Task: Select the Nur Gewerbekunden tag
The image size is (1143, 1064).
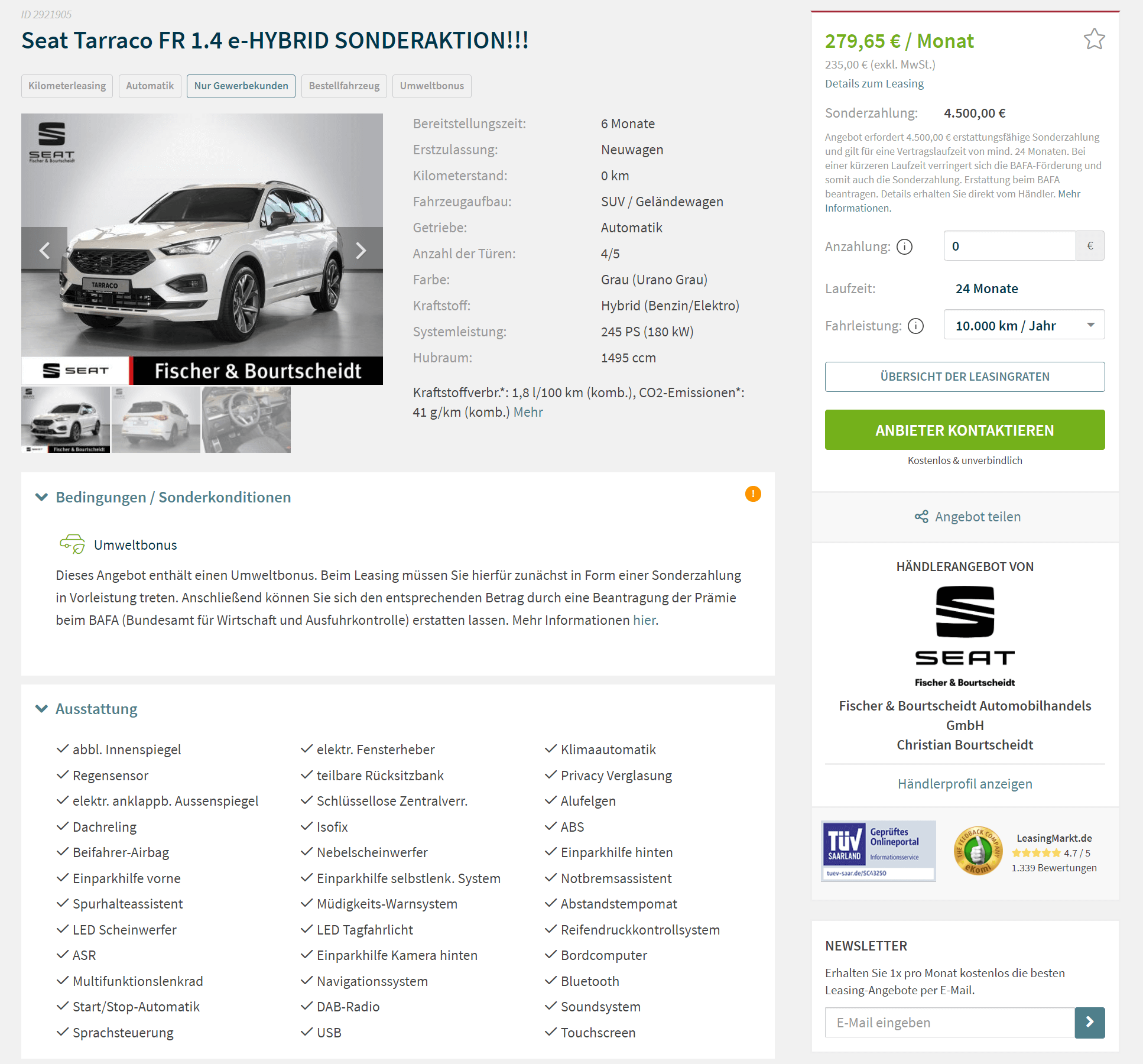Action: click(241, 86)
